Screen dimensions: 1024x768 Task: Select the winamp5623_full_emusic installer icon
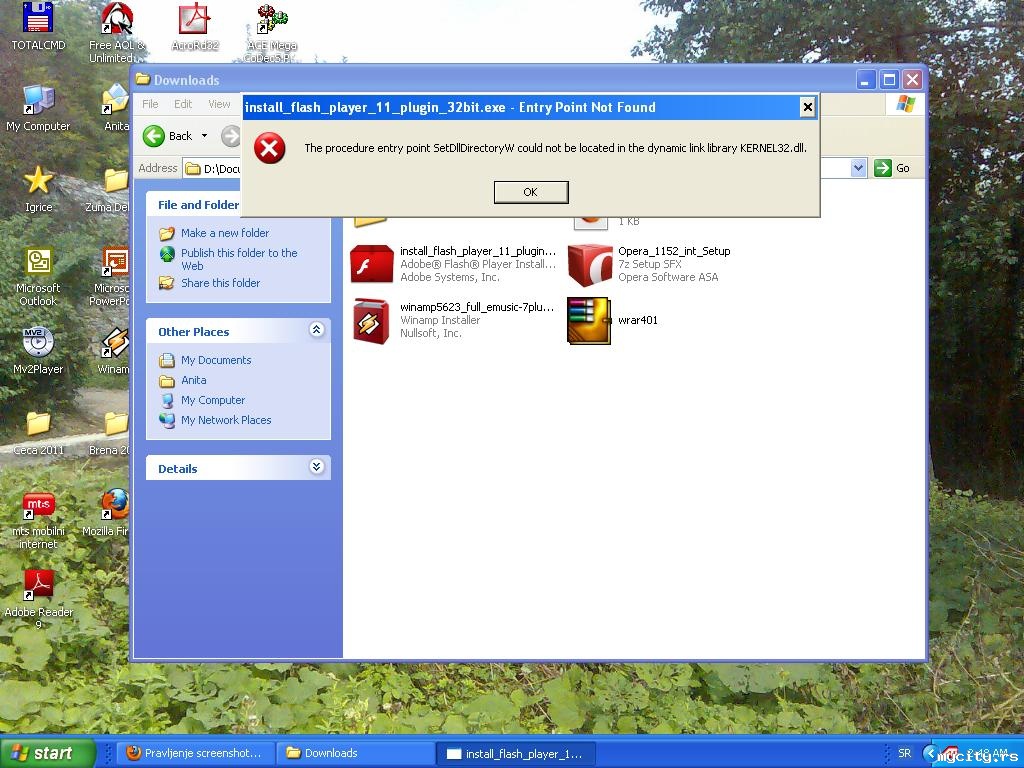(372, 320)
